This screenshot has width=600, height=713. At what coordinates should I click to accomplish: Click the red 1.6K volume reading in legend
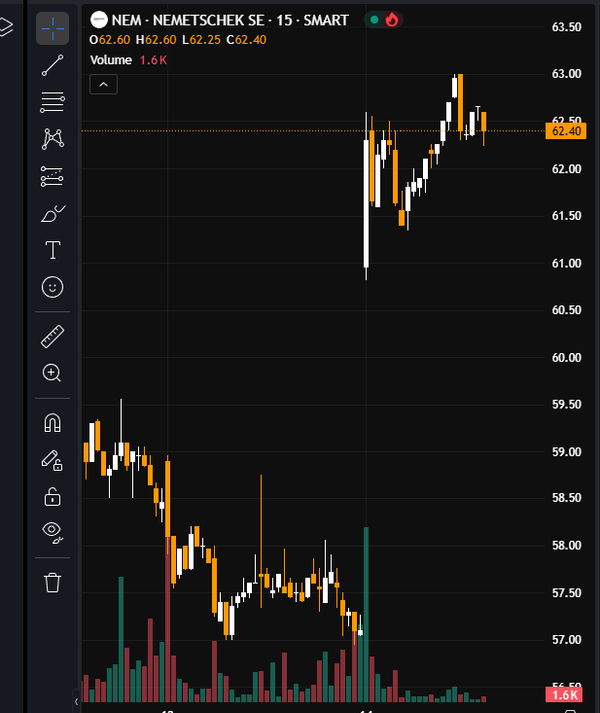[x=153, y=60]
